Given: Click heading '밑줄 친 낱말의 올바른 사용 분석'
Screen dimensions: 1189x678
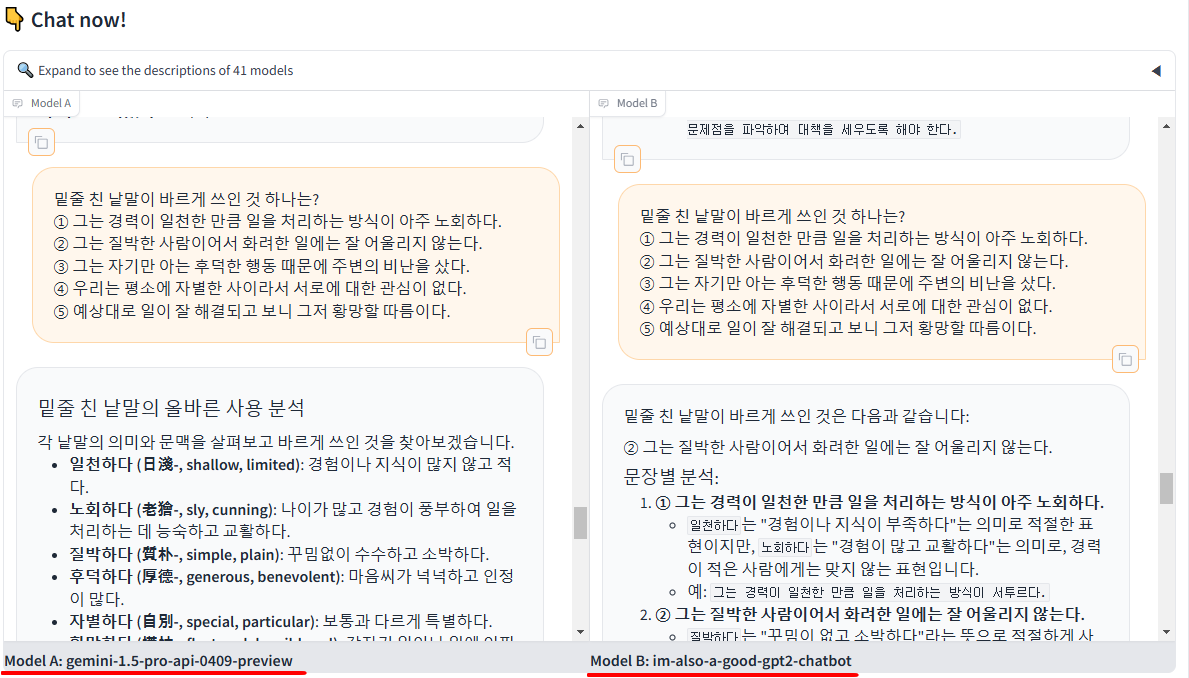Looking at the screenshot, I should 171,408.
